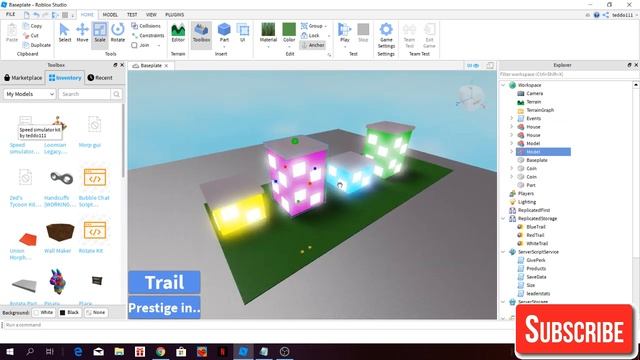Set Toolbox background to None
This screenshot has height=360, width=640.
point(96,313)
